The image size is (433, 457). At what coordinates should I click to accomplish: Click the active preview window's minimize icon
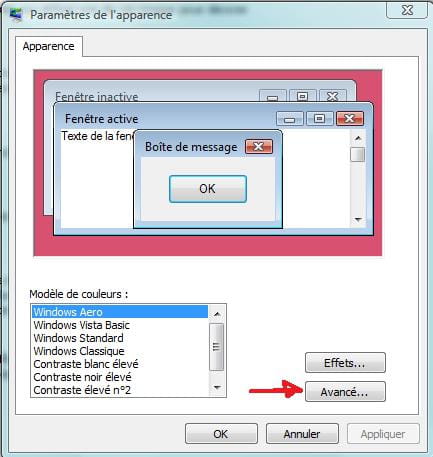[290, 119]
